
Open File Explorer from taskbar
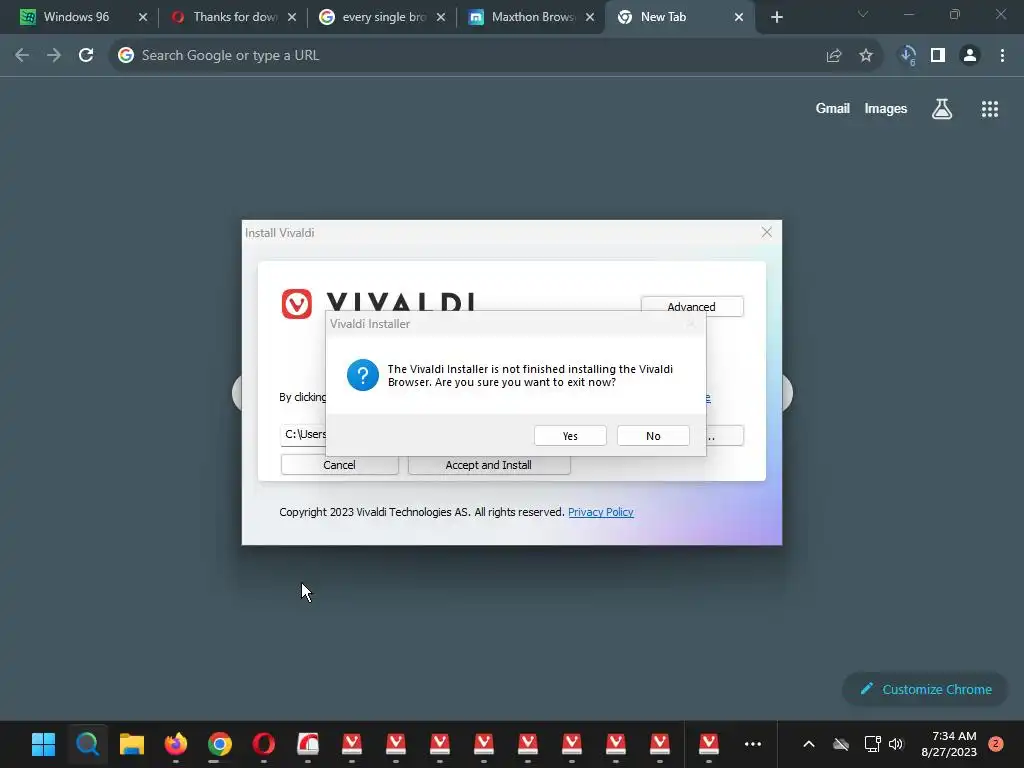click(x=131, y=744)
